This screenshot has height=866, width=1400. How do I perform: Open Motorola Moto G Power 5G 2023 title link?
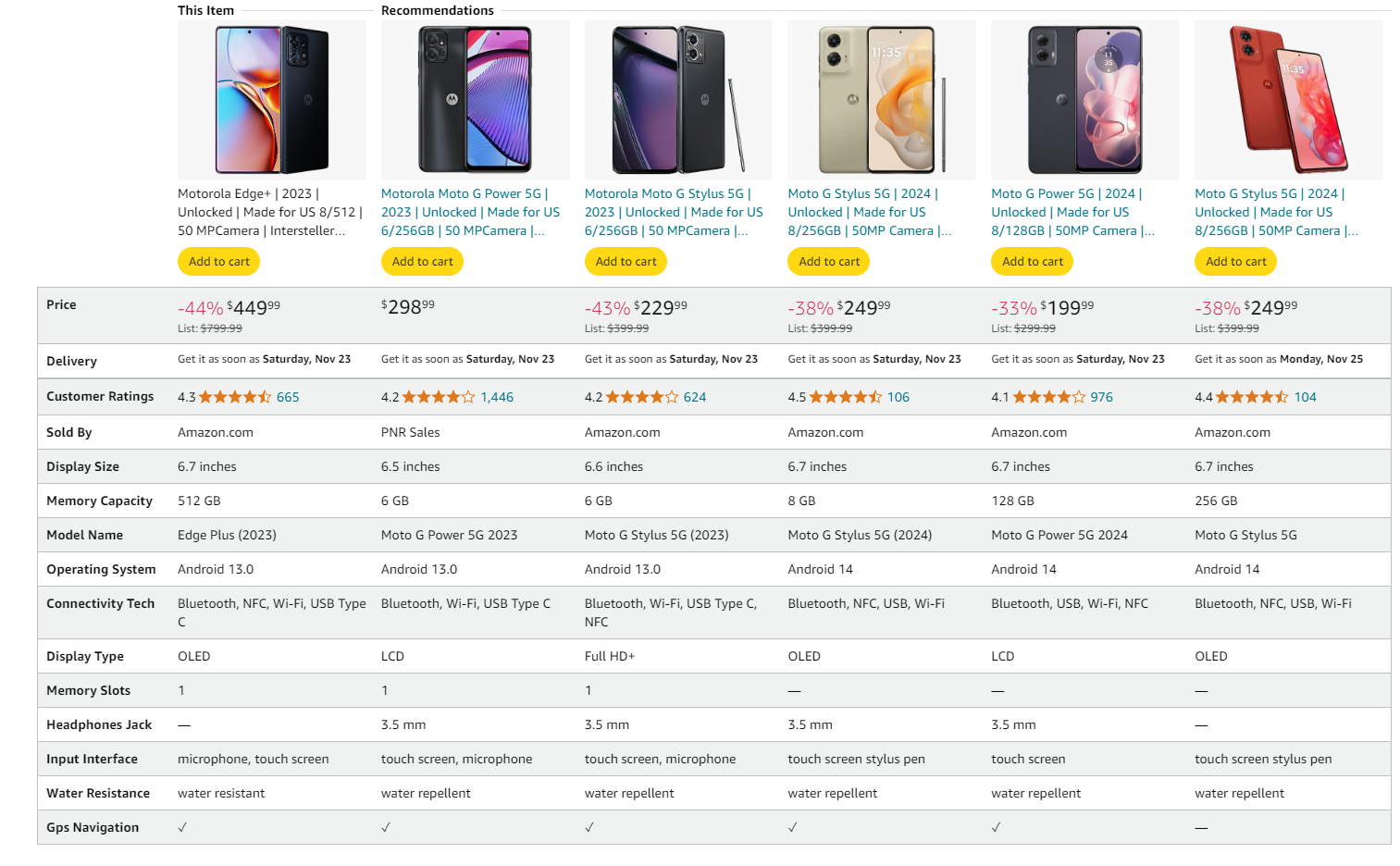(471, 212)
